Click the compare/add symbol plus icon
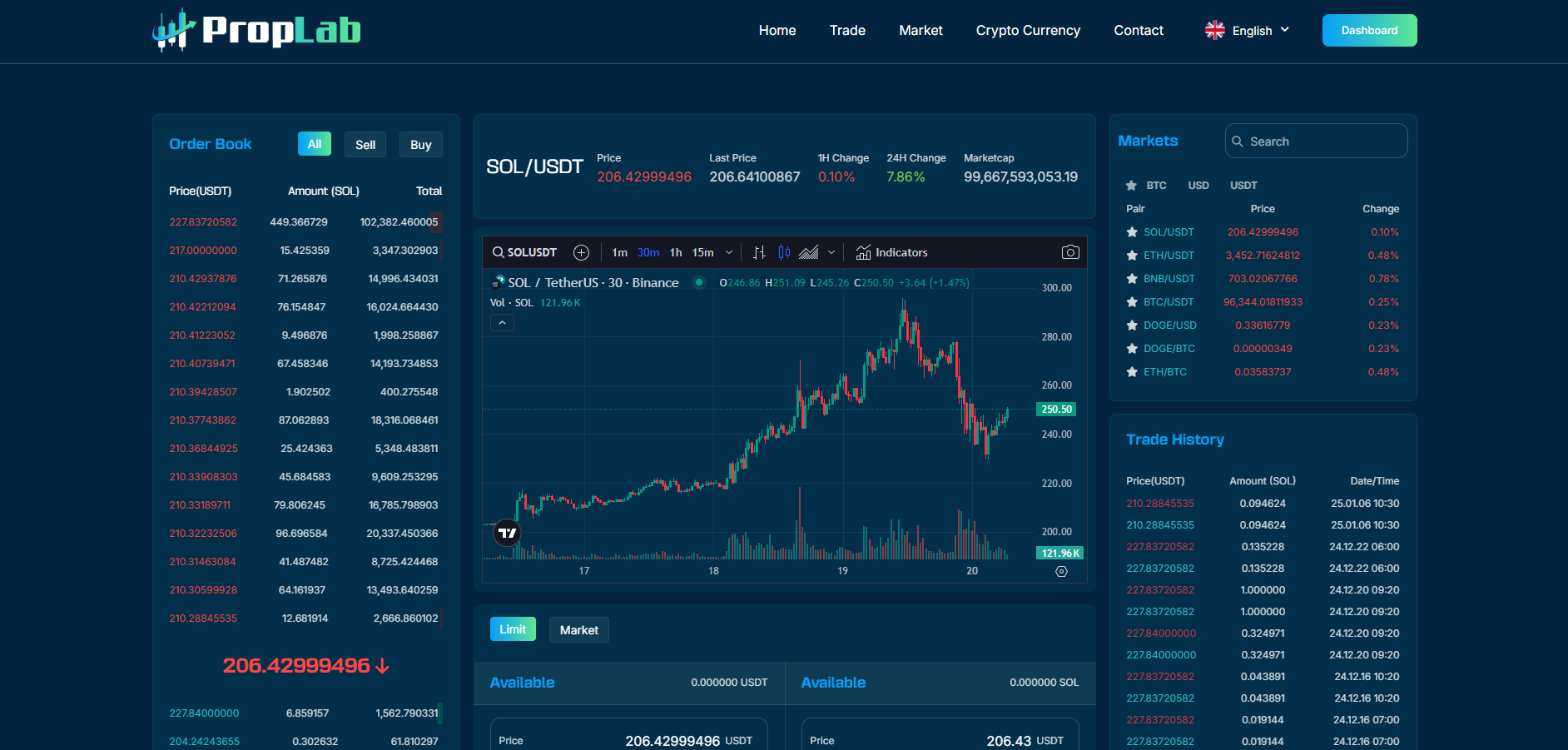 [581, 252]
